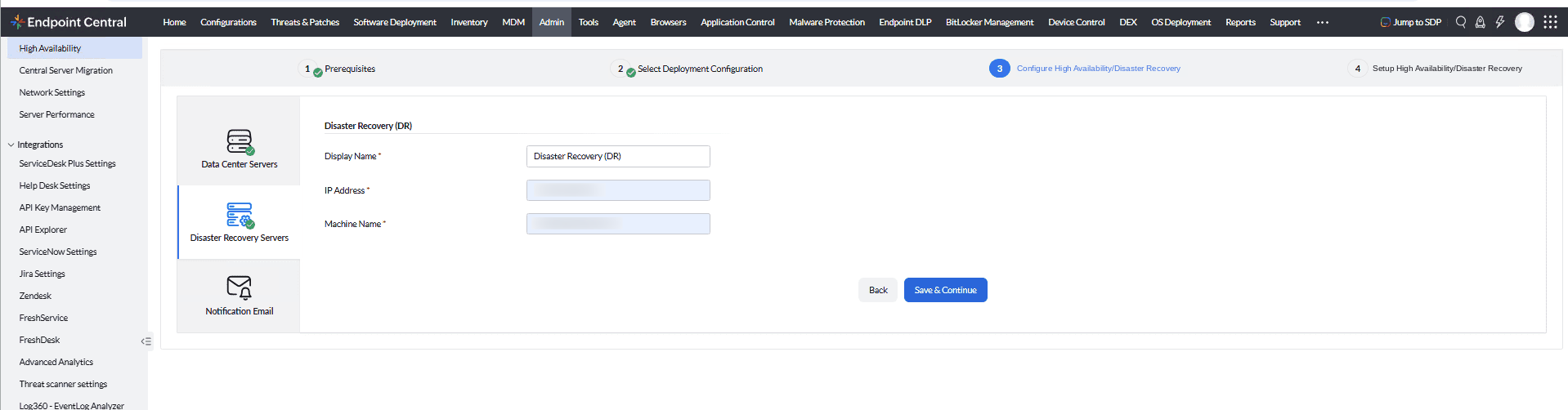Screen dimensions: 1568x410
Task: Open the Browsers menu
Action: pyautogui.click(x=668, y=22)
